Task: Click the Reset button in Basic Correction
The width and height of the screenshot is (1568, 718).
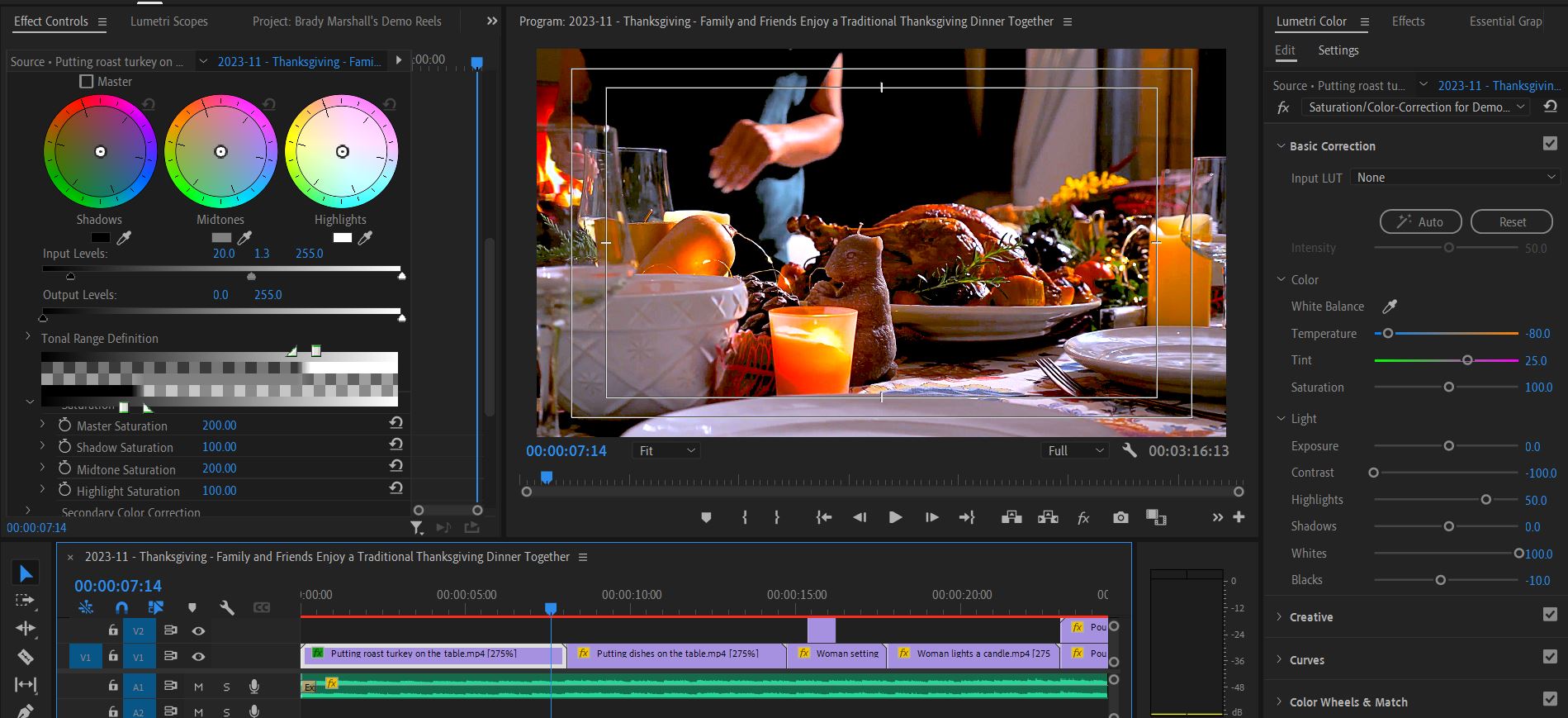Action: (1512, 221)
